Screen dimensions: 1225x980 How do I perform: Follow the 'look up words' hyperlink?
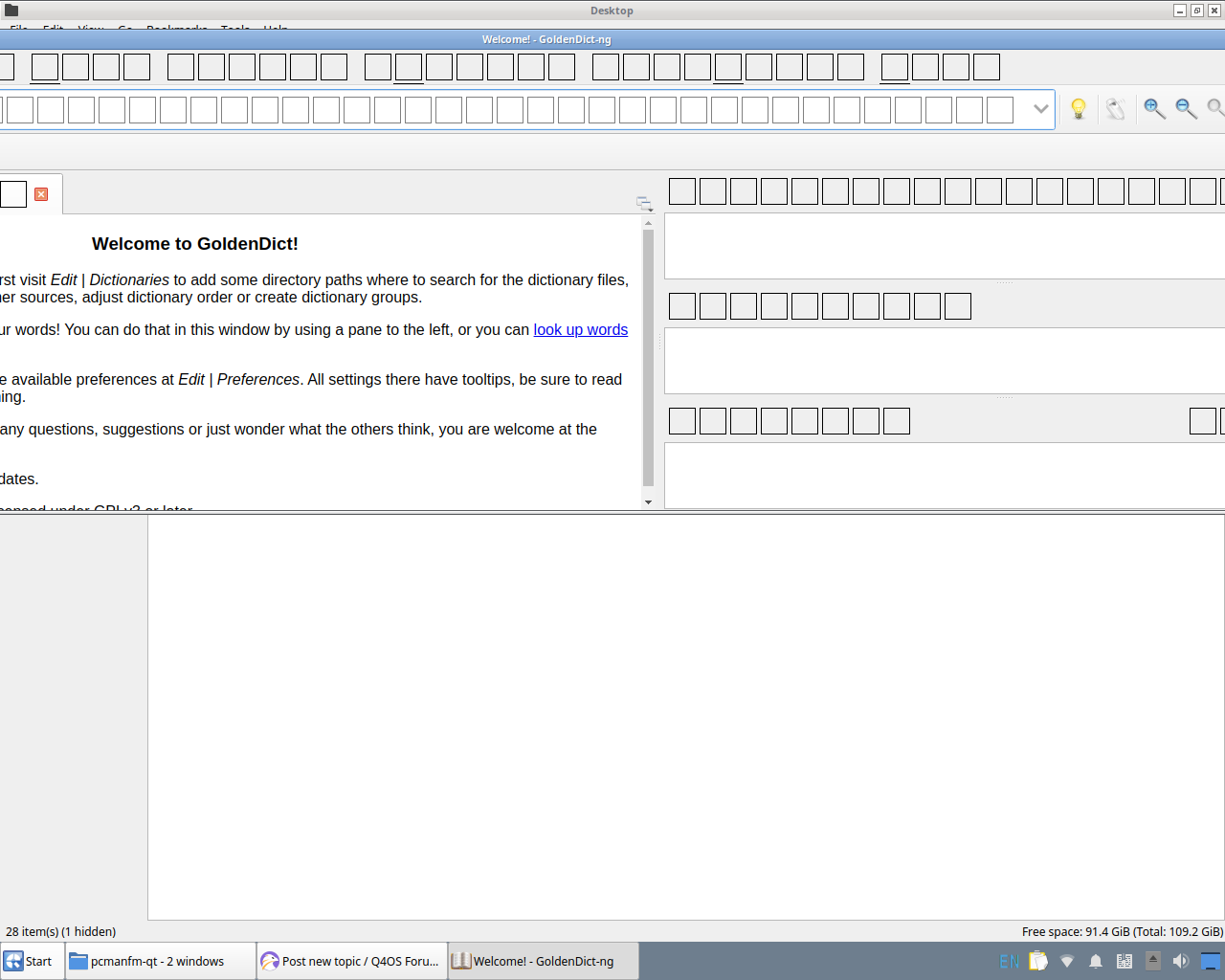tap(580, 330)
